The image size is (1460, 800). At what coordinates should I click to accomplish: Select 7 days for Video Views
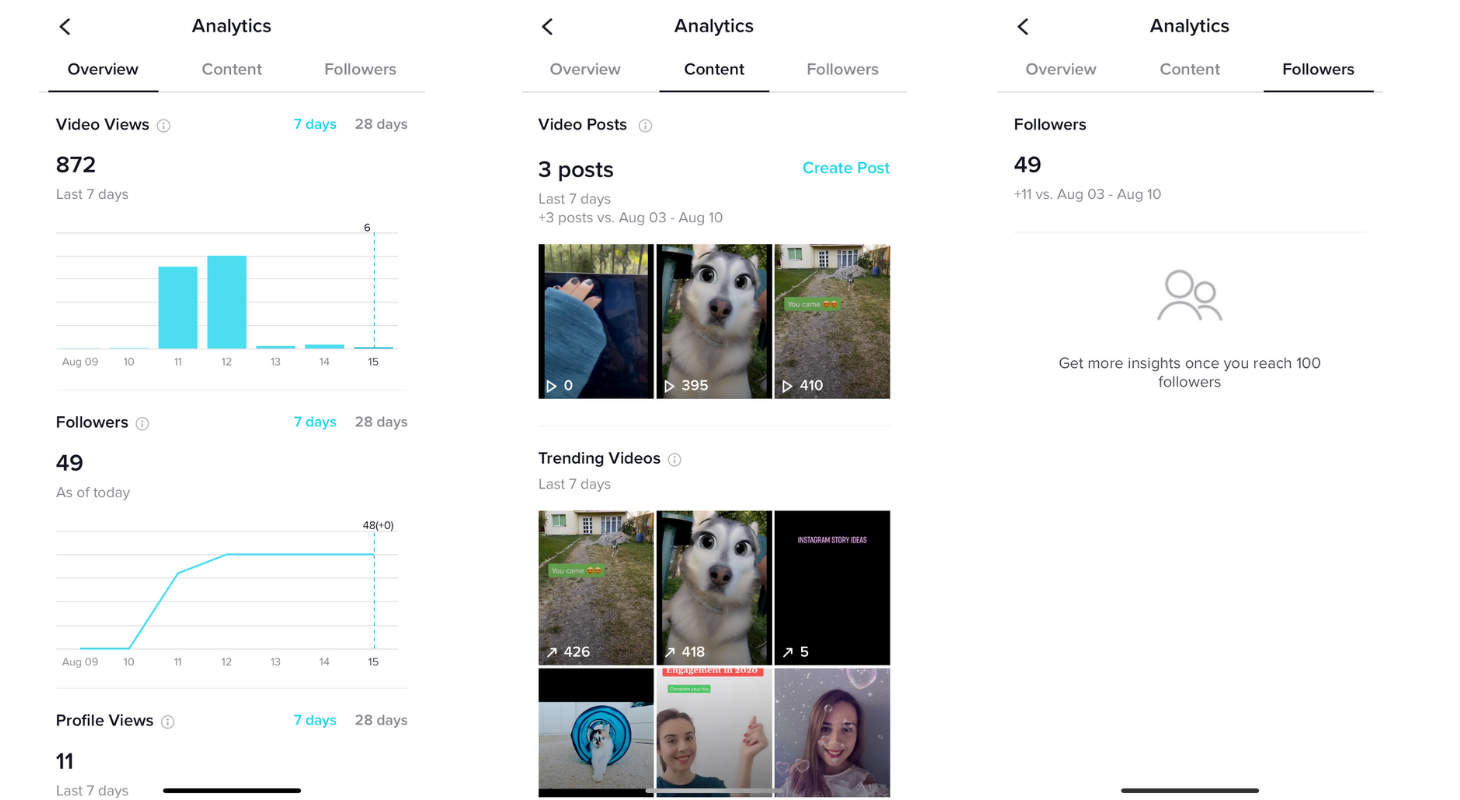[315, 124]
